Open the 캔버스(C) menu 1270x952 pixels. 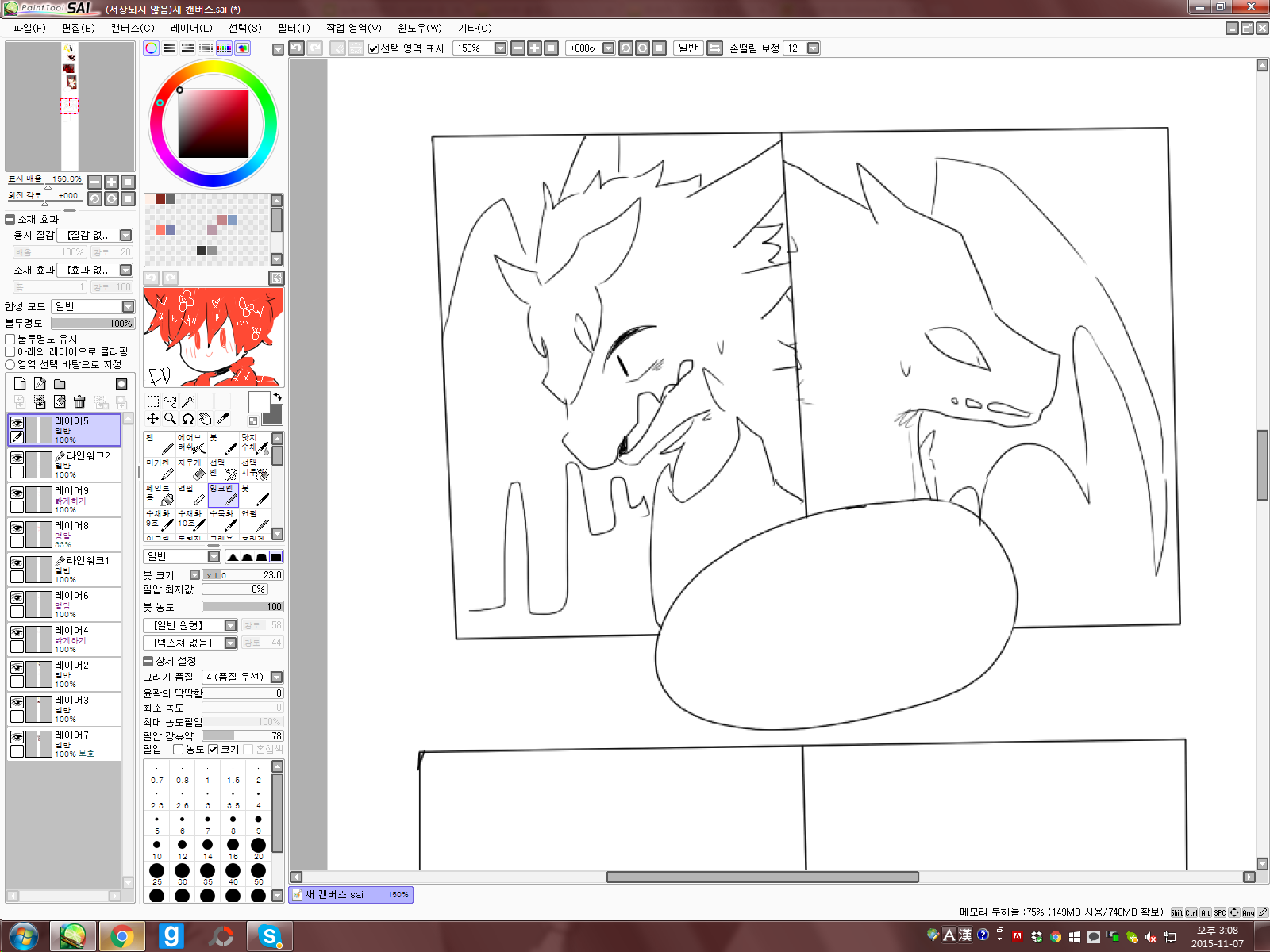click(132, 28)
